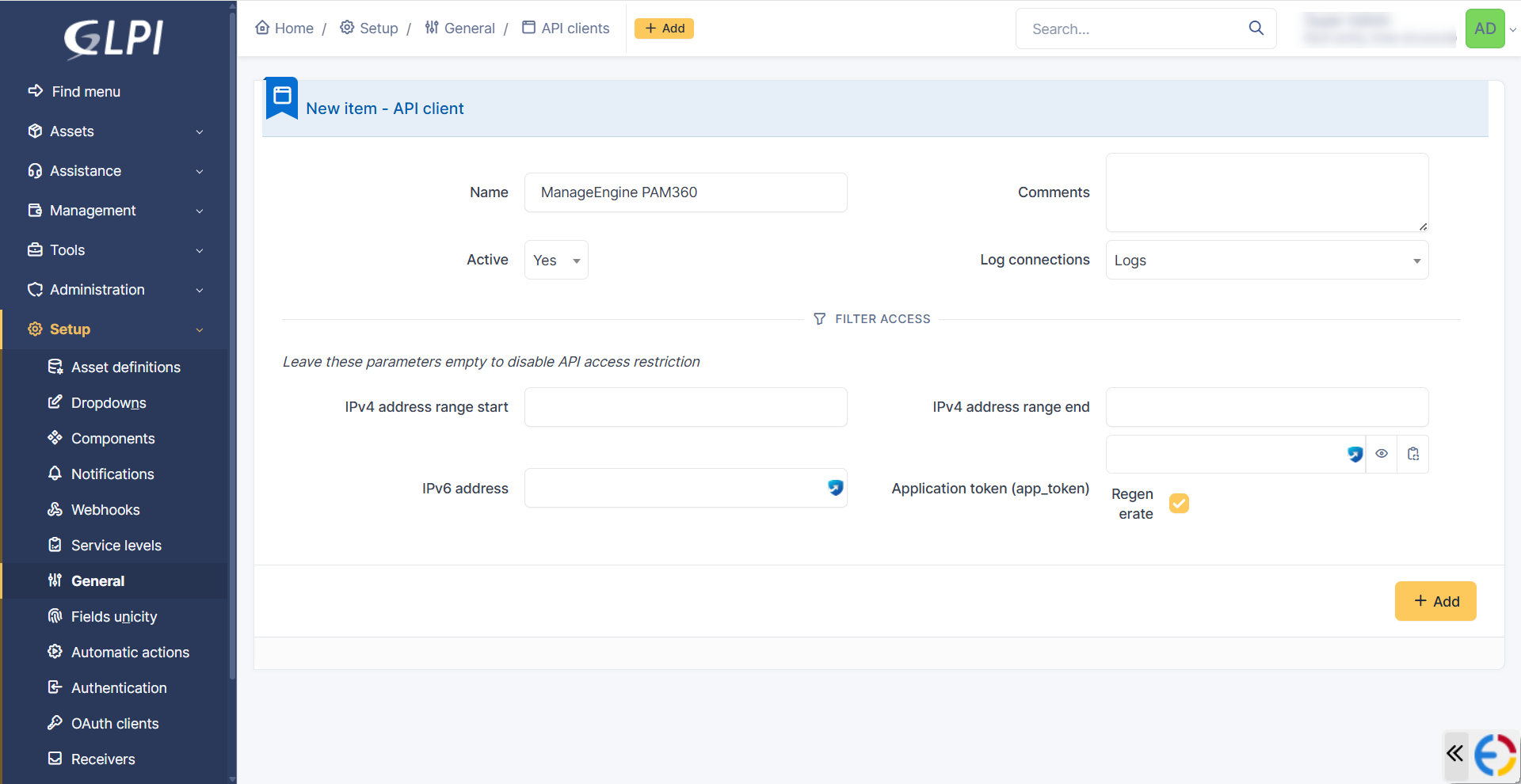
Task: Open Components setup page
Action: coord(112,438)
